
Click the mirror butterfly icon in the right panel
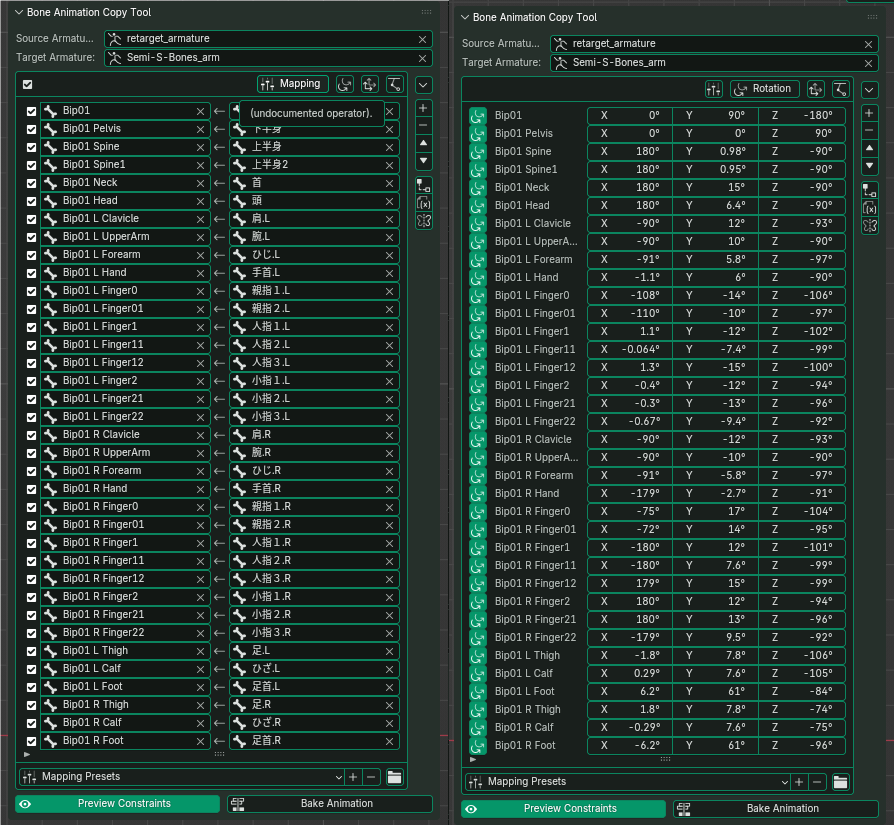click(870, 226)
